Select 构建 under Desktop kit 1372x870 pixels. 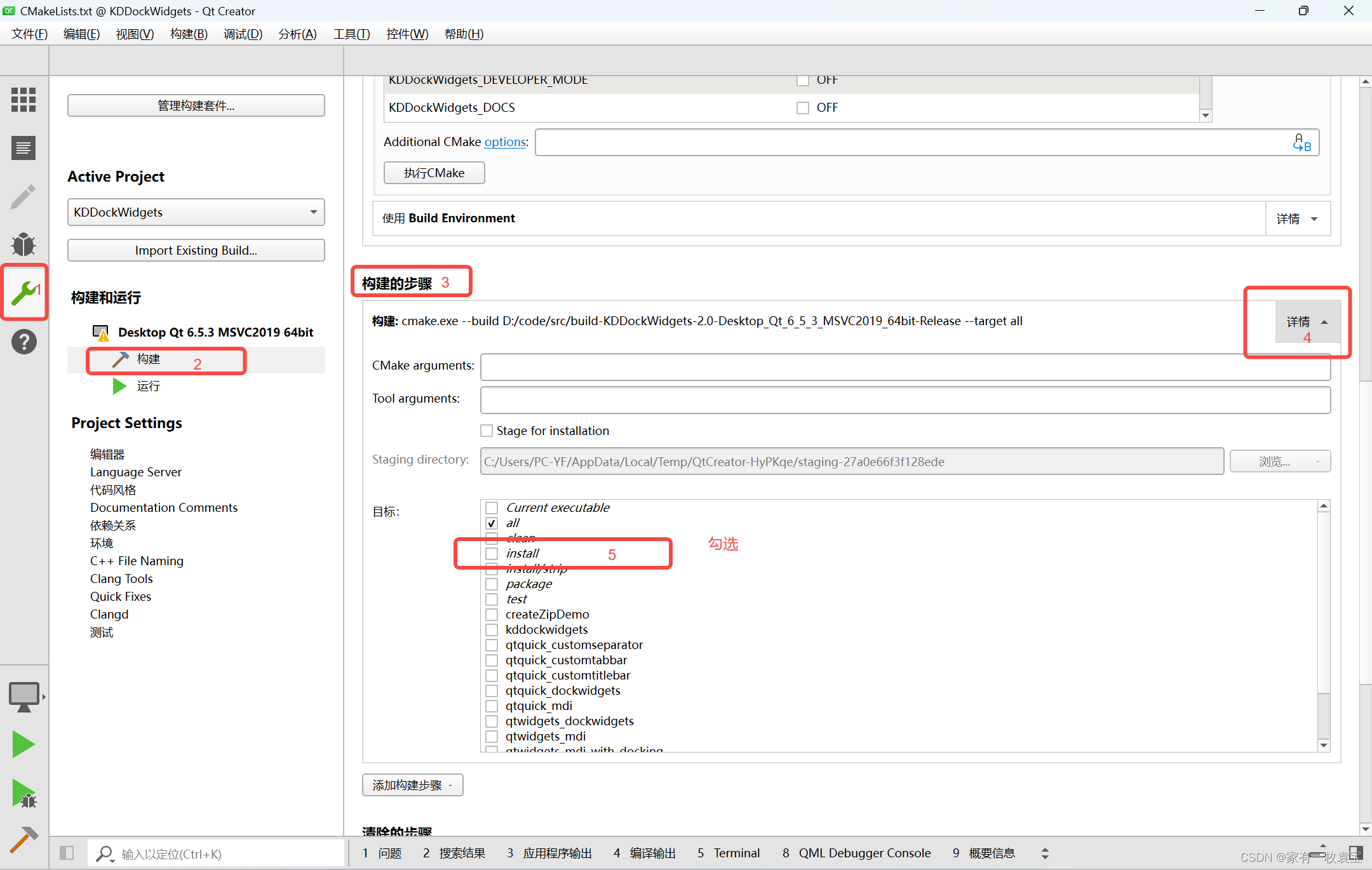tap(149, 359)
